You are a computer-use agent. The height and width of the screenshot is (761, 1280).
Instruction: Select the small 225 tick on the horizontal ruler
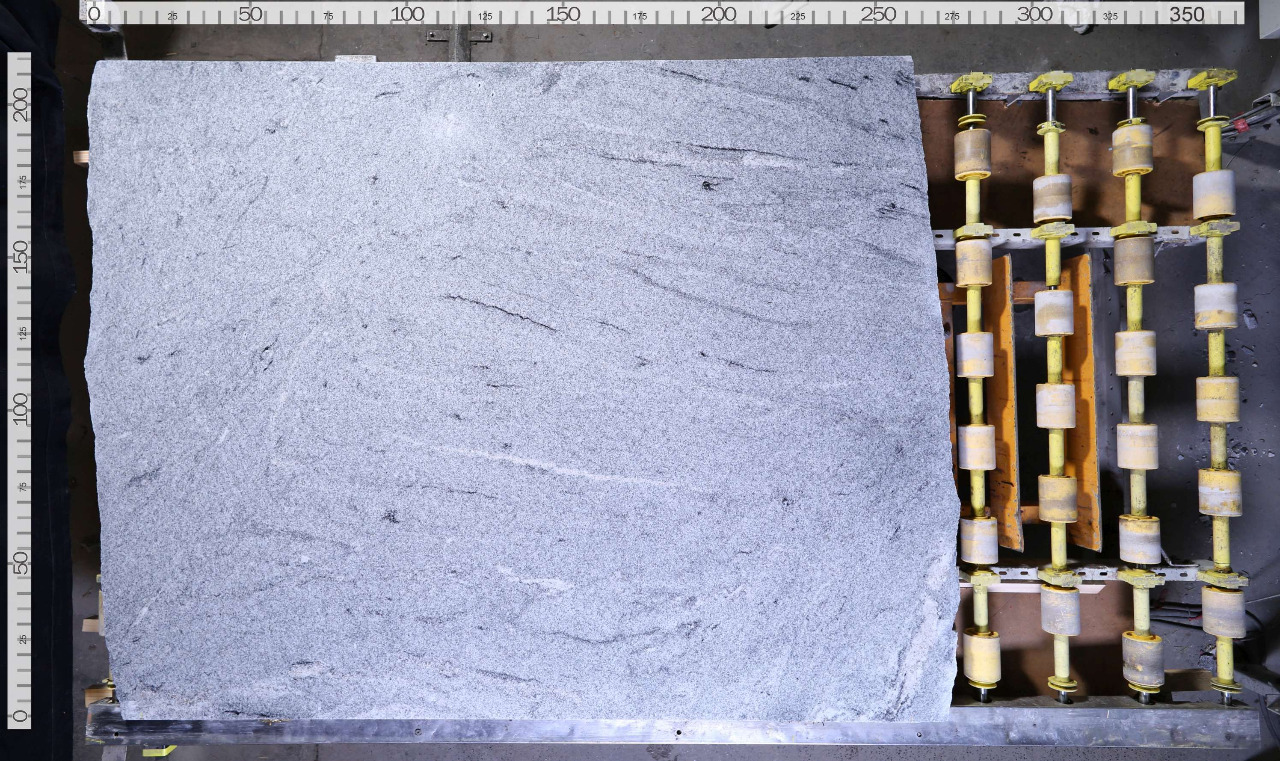[x=797, y=16]
